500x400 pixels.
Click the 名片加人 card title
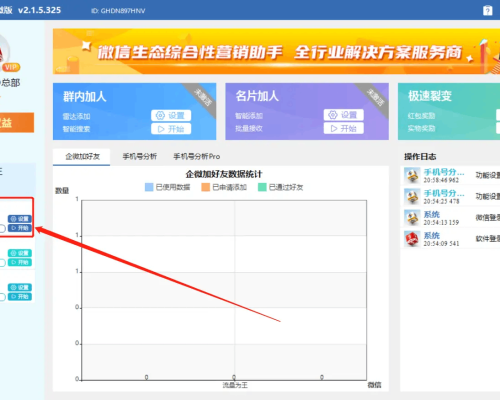[257, 96]
